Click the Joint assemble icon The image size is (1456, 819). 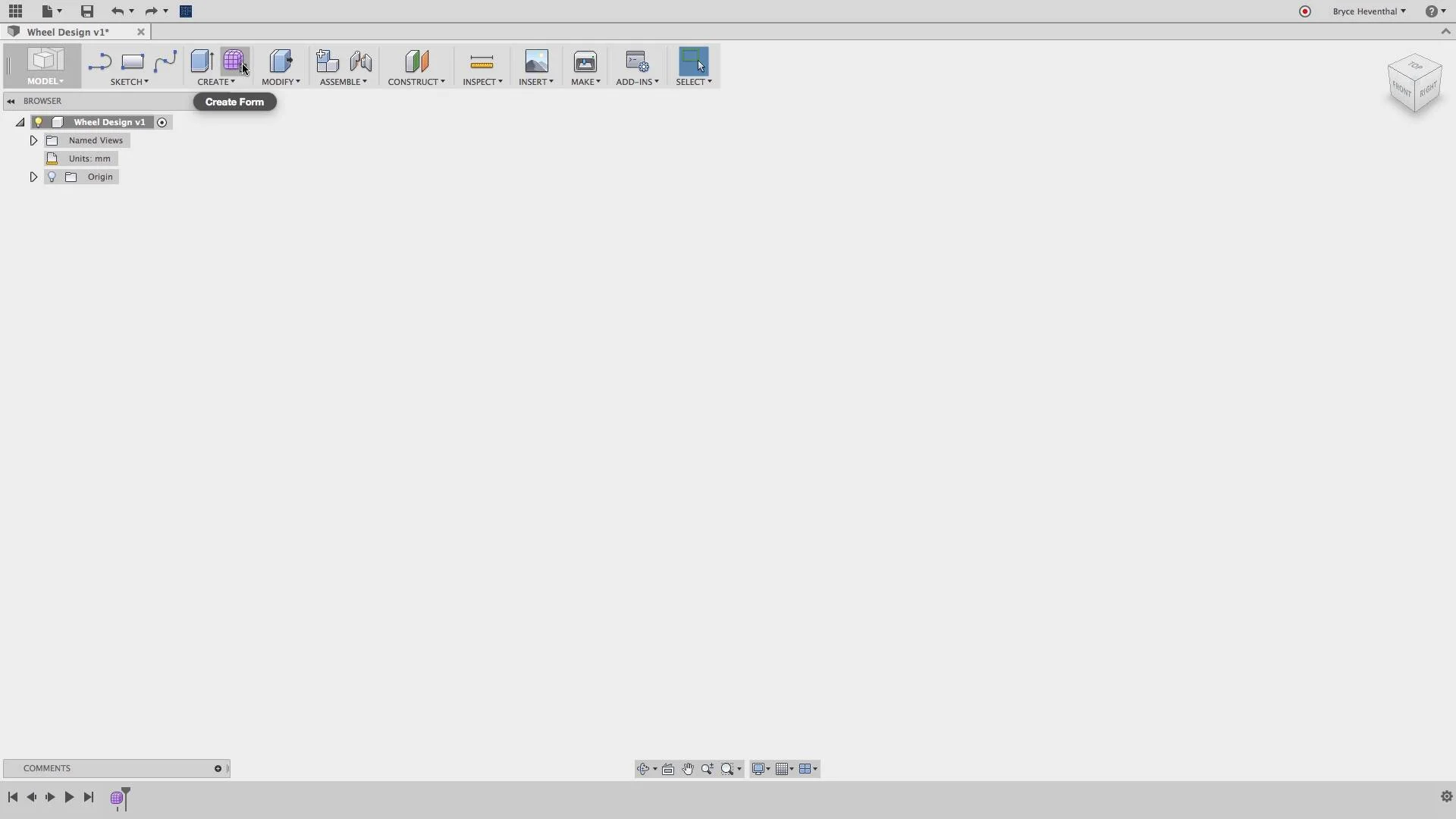coord(361,61)
